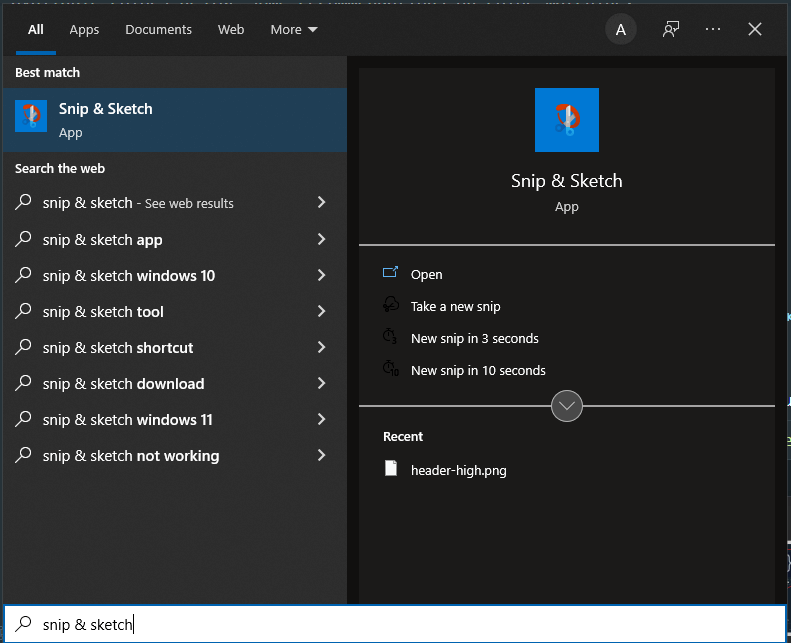The width and height of the screenshot is (791, 643).
Task: Switch to the Documents tab
Action: pyautogui.click(x=158, y=29)
